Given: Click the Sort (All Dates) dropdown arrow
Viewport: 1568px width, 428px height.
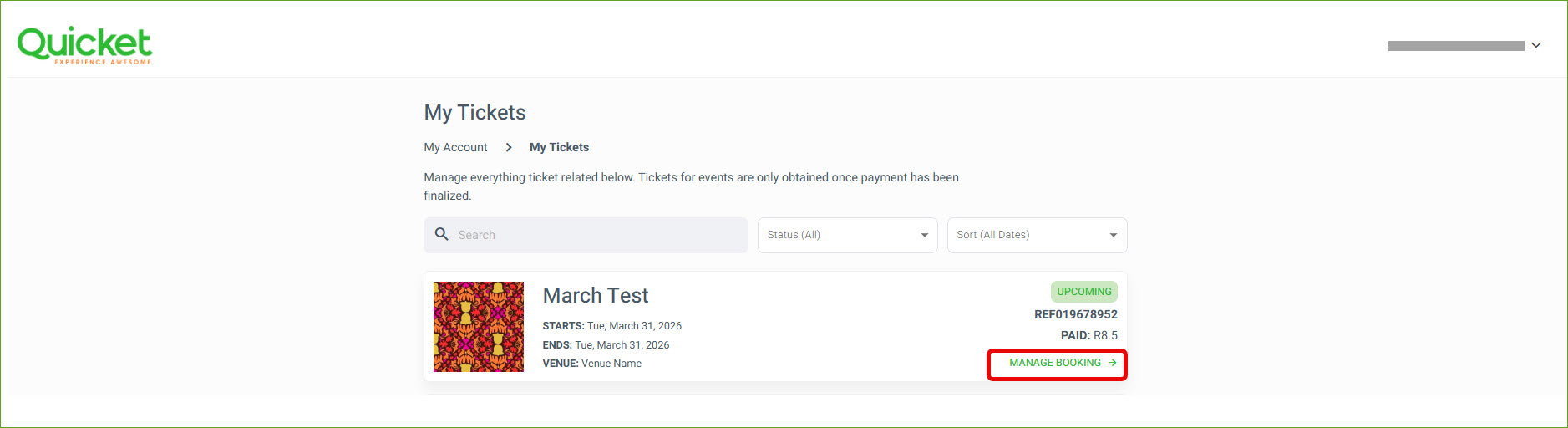Looking at the screenshot, I should tap(1113, 235).
